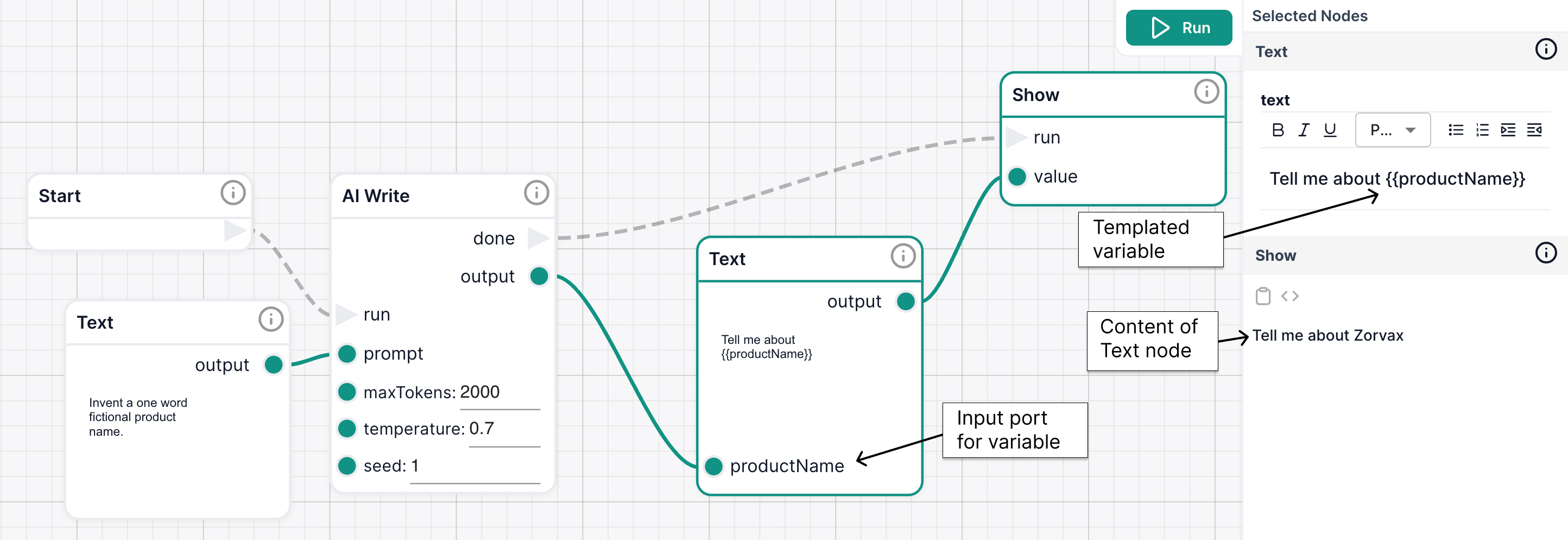Toggle underline formatting in text editor
The width and height of the screenshot is (1568, 540).
point(1330,130)
